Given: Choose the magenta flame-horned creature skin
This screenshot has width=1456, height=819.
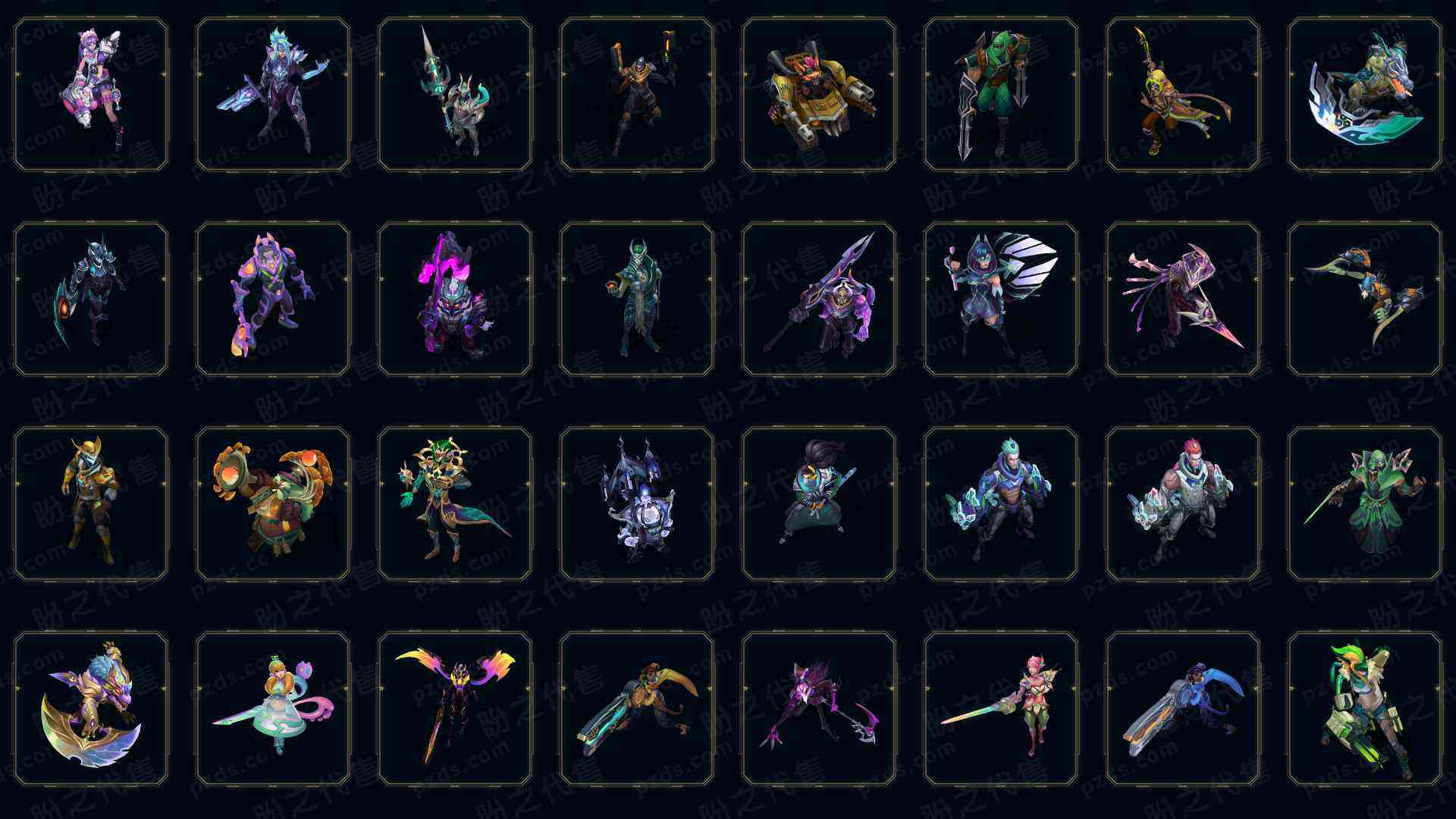Looking at the screenshot, I should click(455, 299).
